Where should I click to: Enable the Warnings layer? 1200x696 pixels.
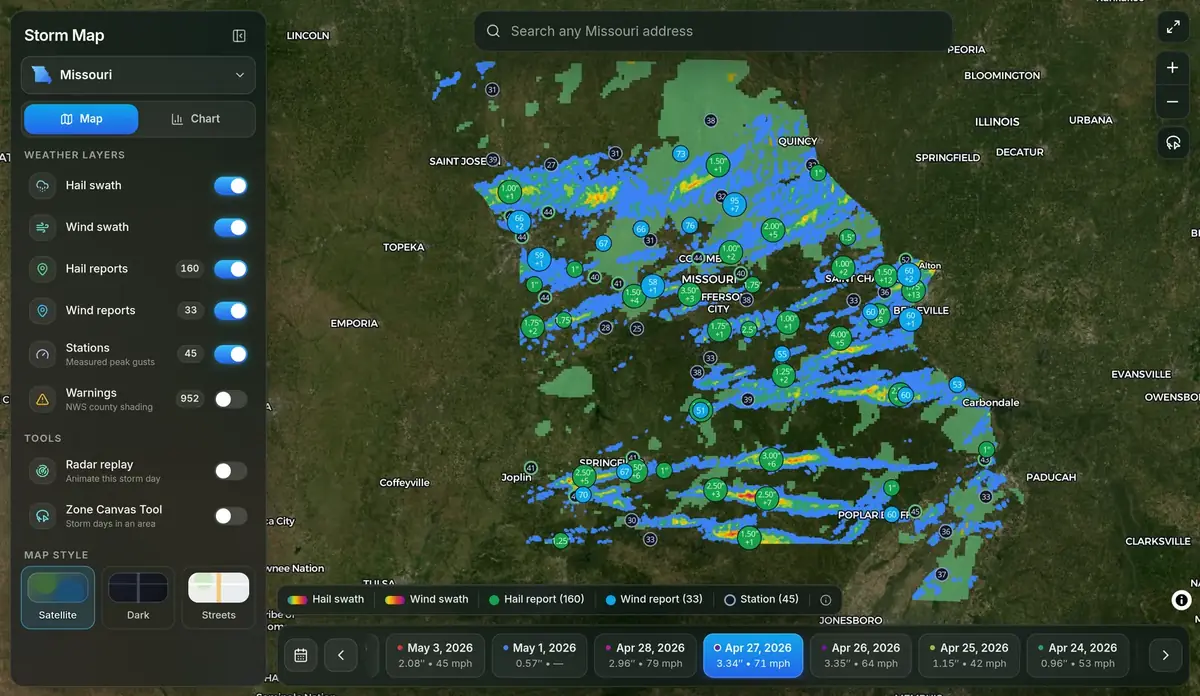point(231,399)
